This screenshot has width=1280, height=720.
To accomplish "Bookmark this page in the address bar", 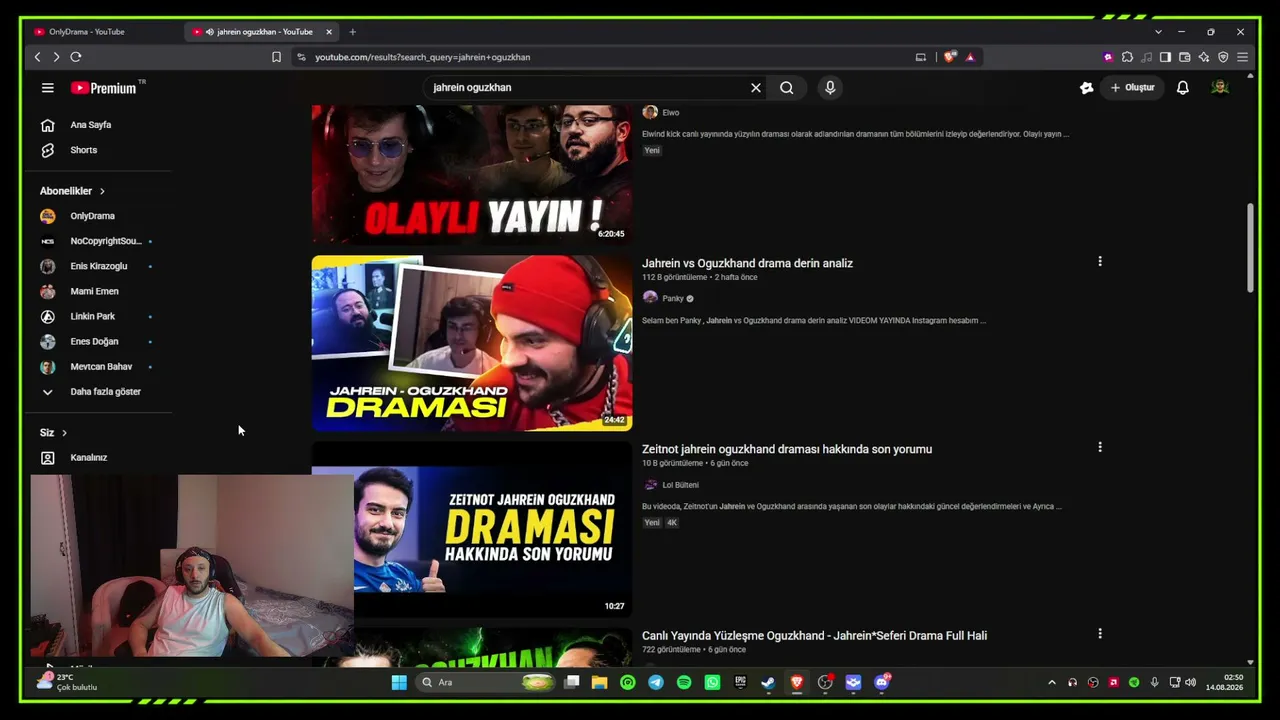I will [276, 57].
